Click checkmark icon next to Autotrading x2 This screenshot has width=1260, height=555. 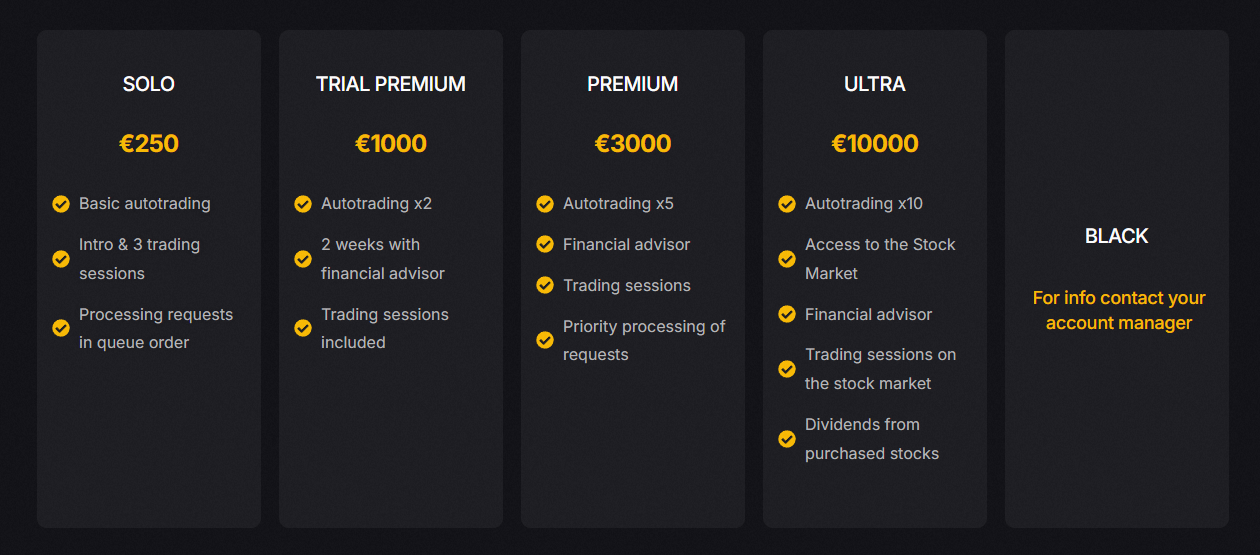tap(303, 204)
